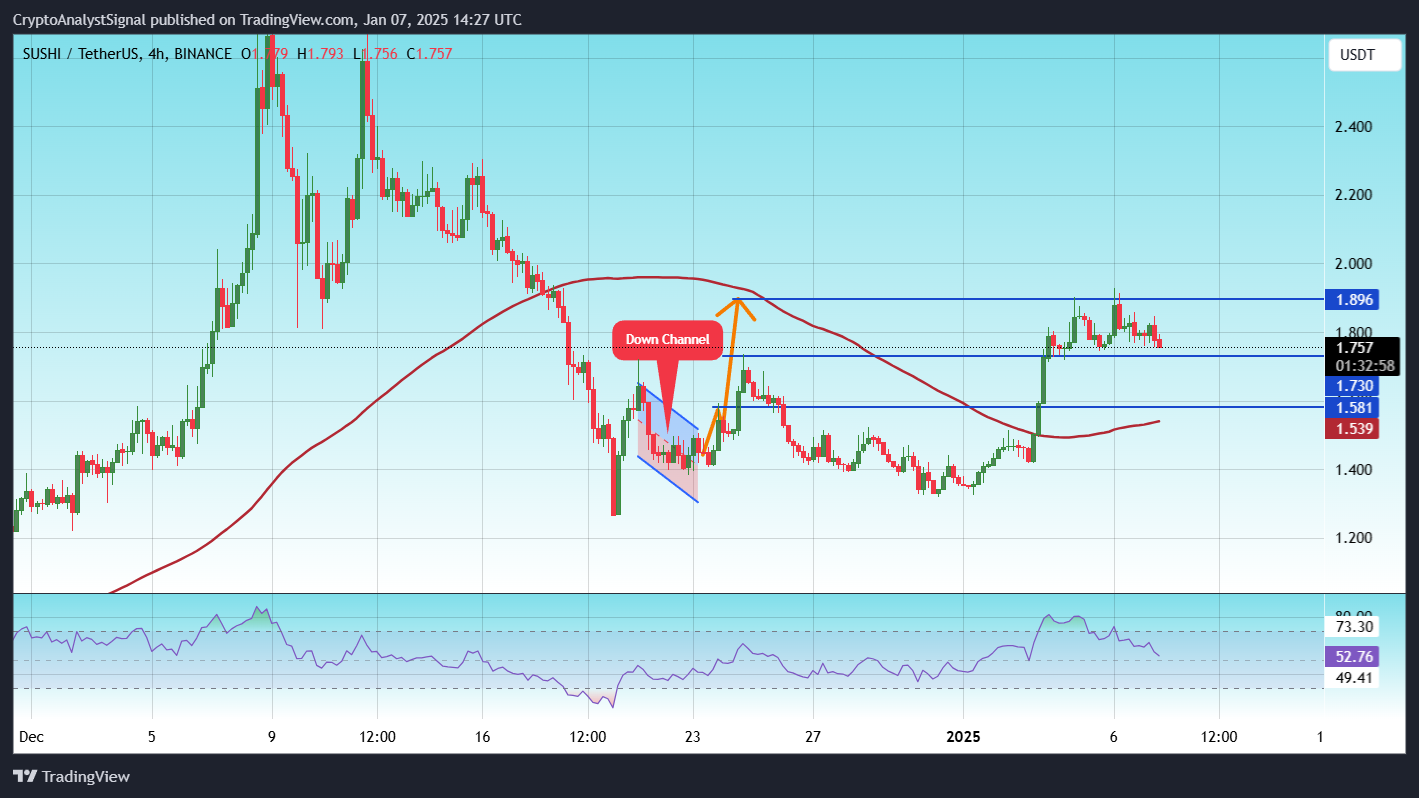Click the 1.200 price axis label
Screen dimensions: 1419x798
1356,538
